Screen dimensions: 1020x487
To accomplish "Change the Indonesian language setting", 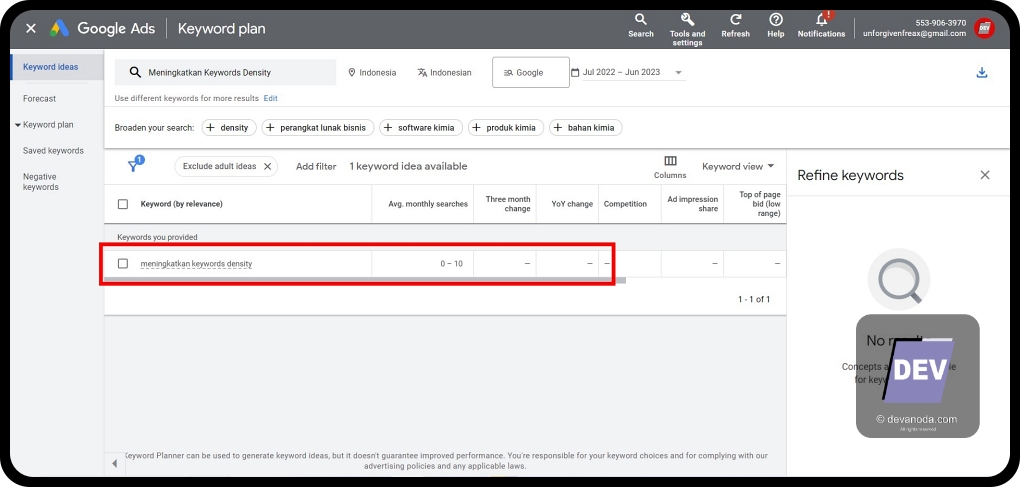I will (444, 73).
